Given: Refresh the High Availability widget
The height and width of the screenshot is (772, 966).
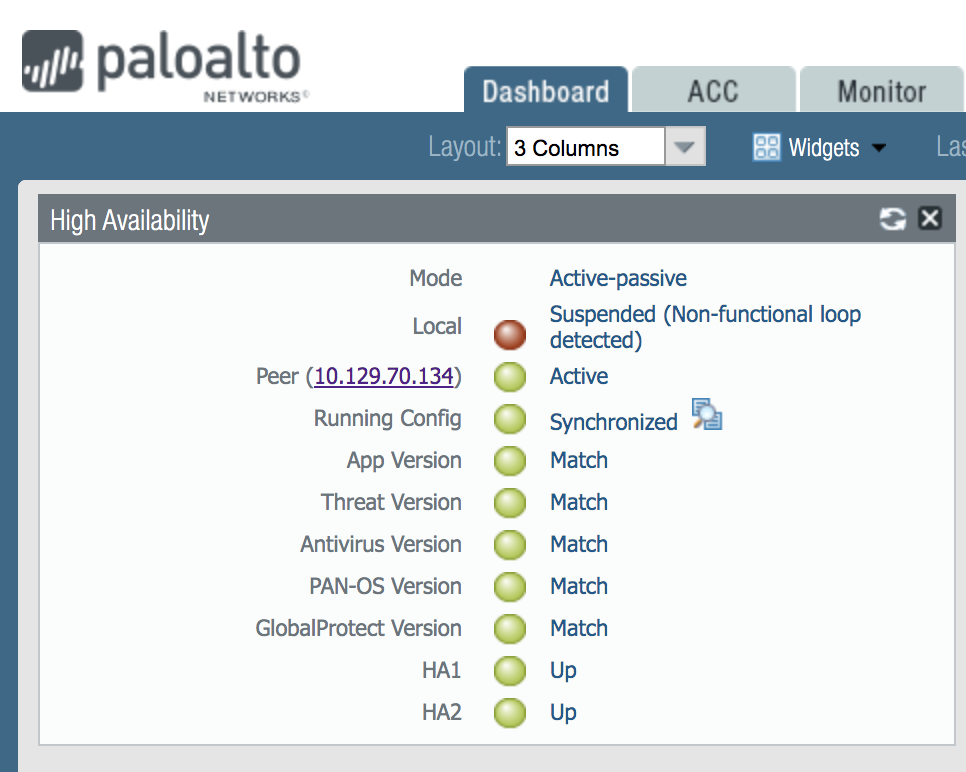Looking at the screenshot, I should coord(892,219).
